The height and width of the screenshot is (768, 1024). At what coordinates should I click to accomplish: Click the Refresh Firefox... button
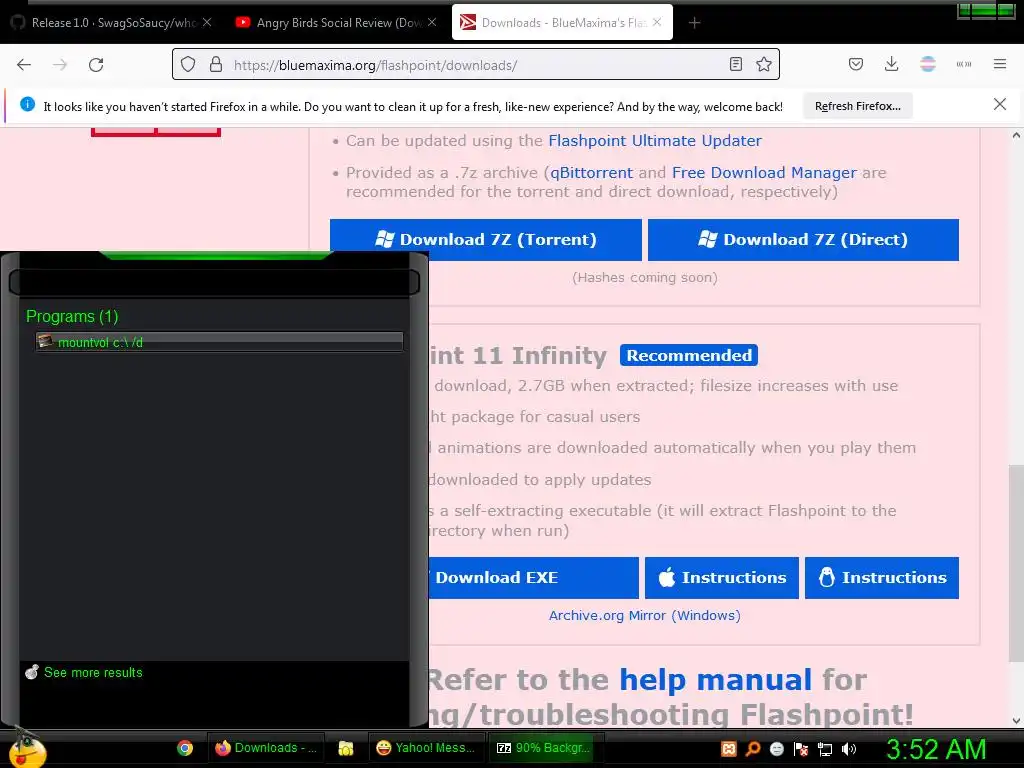tap(857, 106)
